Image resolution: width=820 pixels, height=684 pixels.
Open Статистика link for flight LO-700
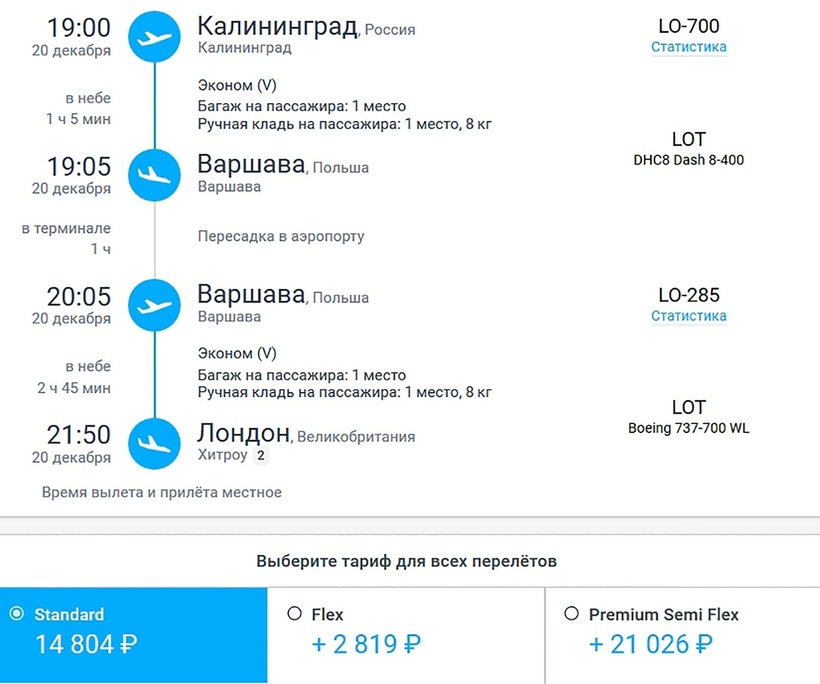[x=688, y=47]
